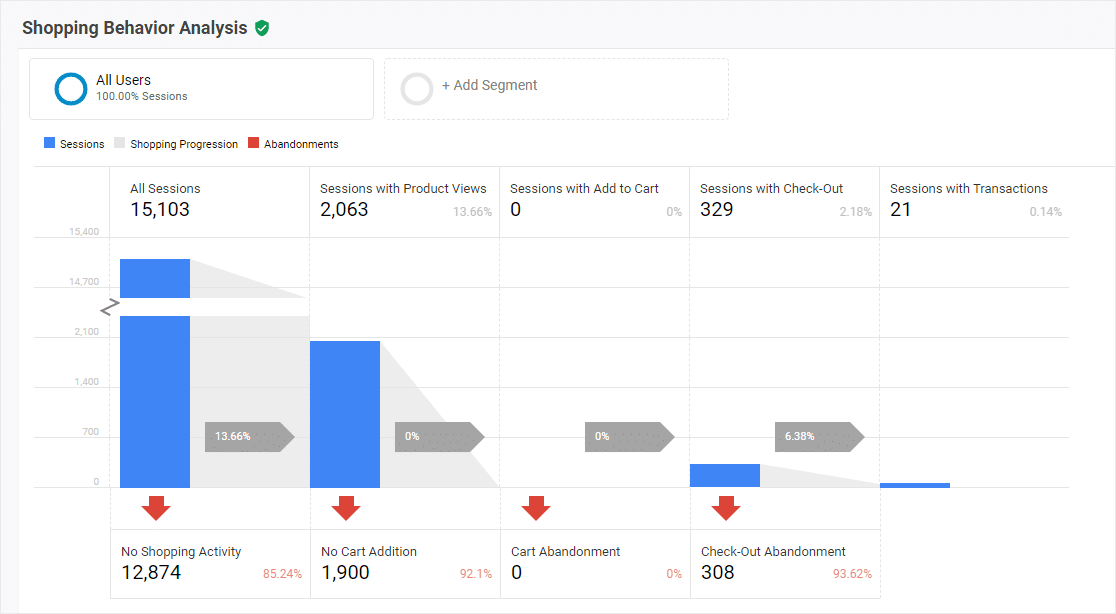The height and width of the screenshot is (614, 1116).
Task: Click the red arrow above No Shopping Activity
Action: (156, 508)
